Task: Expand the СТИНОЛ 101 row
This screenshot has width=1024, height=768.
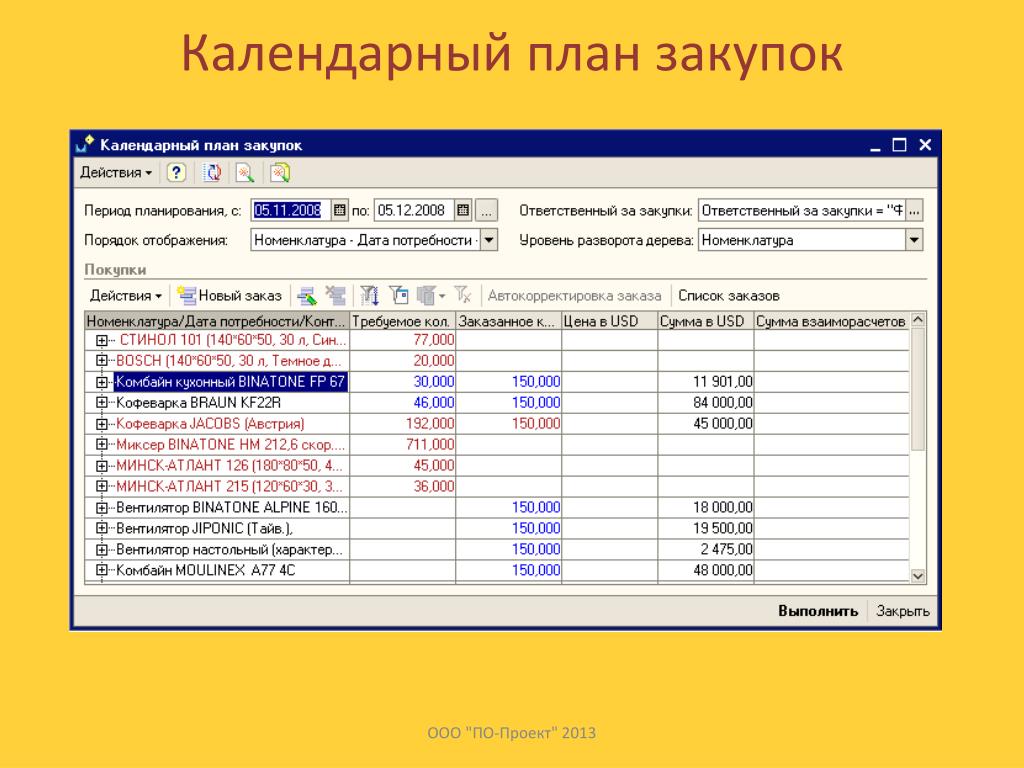Action: click(101, 340)
